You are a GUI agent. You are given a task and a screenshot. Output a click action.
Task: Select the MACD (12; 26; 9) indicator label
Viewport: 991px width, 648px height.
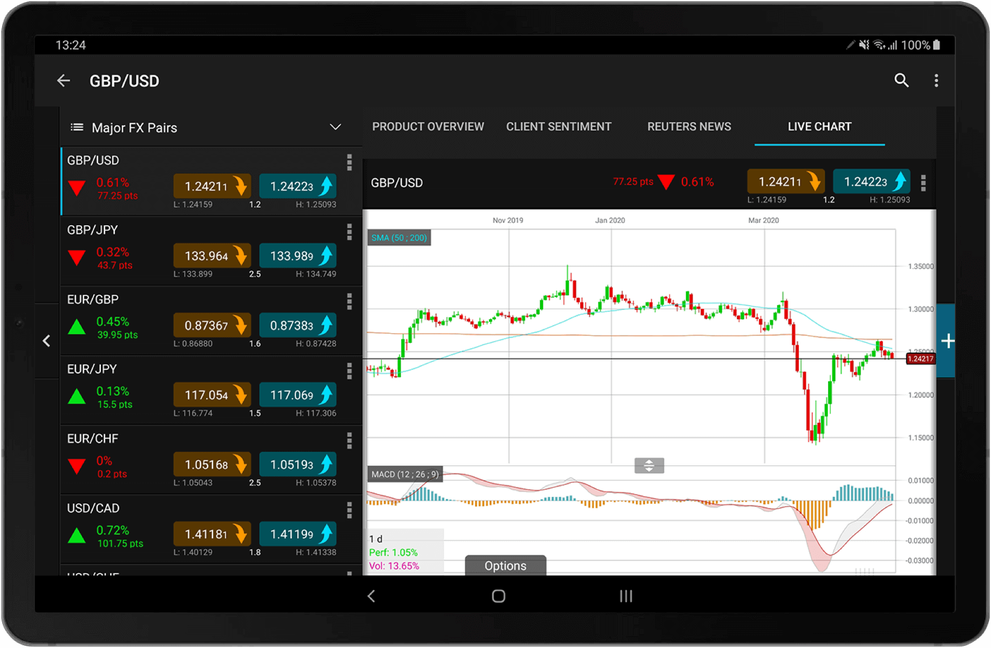404,474
